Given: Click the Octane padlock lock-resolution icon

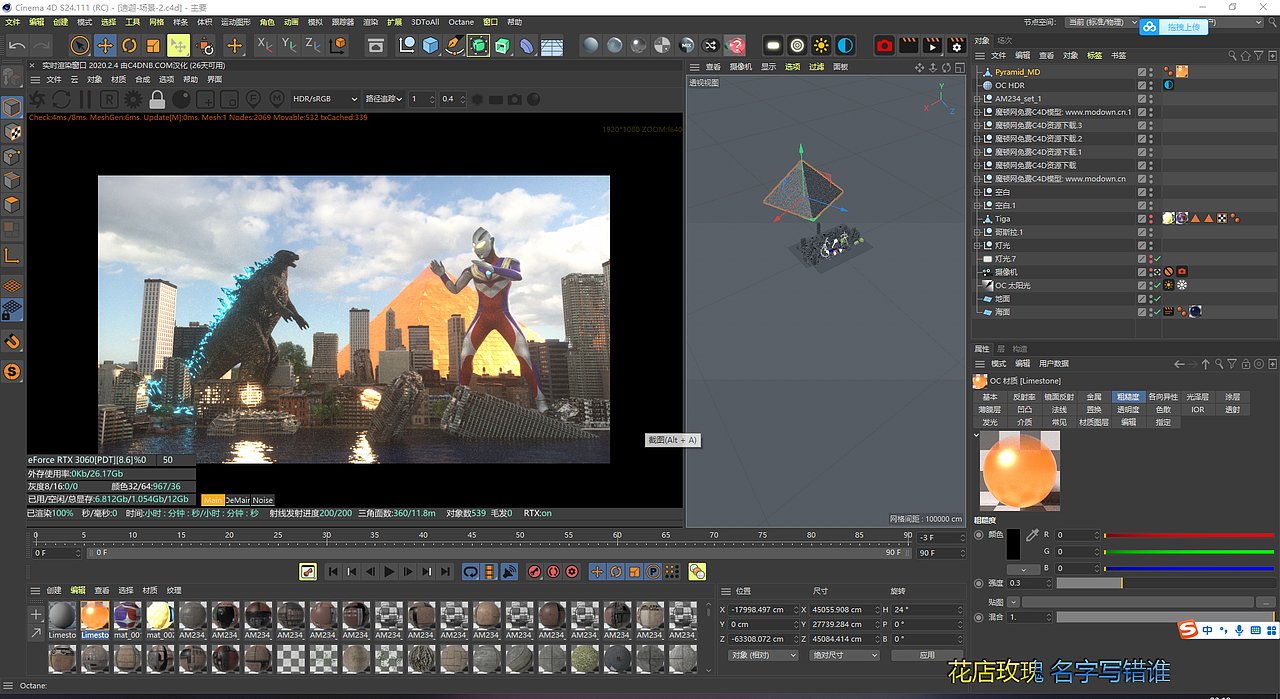Looking at the screenshot, I should [157, 99].
